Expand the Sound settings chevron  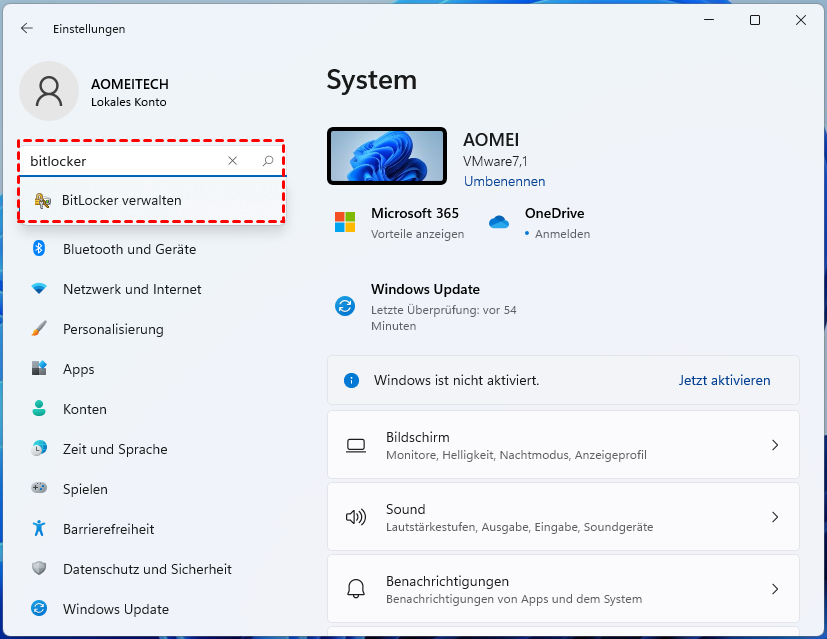click(775, 517)
